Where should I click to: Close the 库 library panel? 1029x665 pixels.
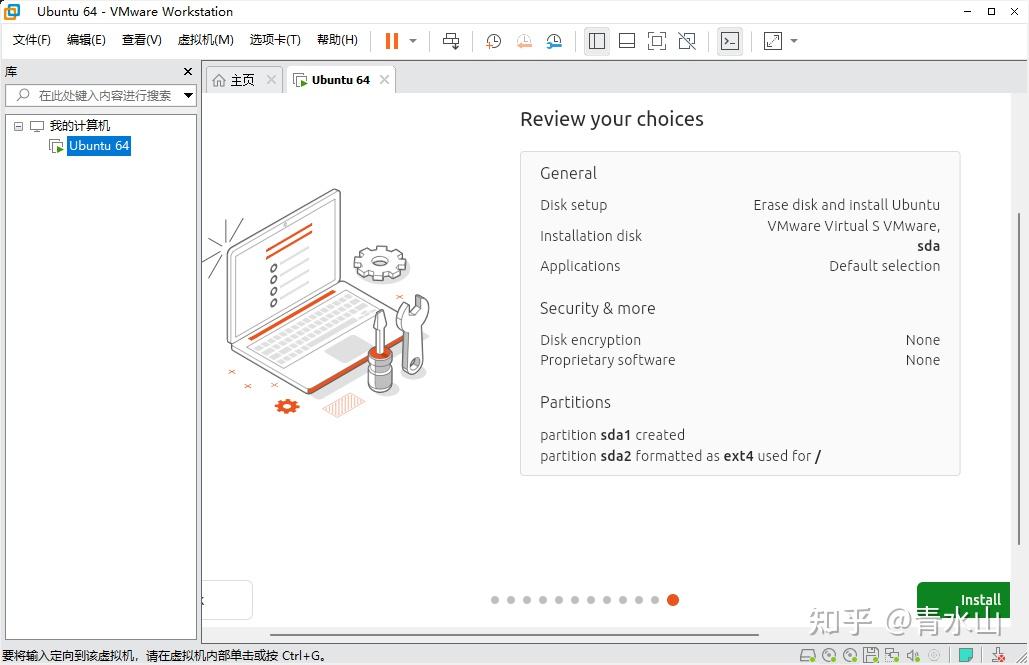click(x=188, y=71)
